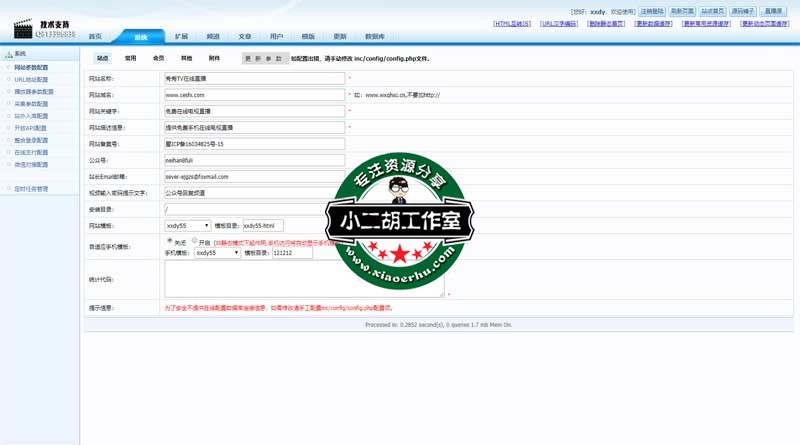Screen dimensions: 800x445
Task: Open the 手机模板 dropdown
Action: pos(217,253)
